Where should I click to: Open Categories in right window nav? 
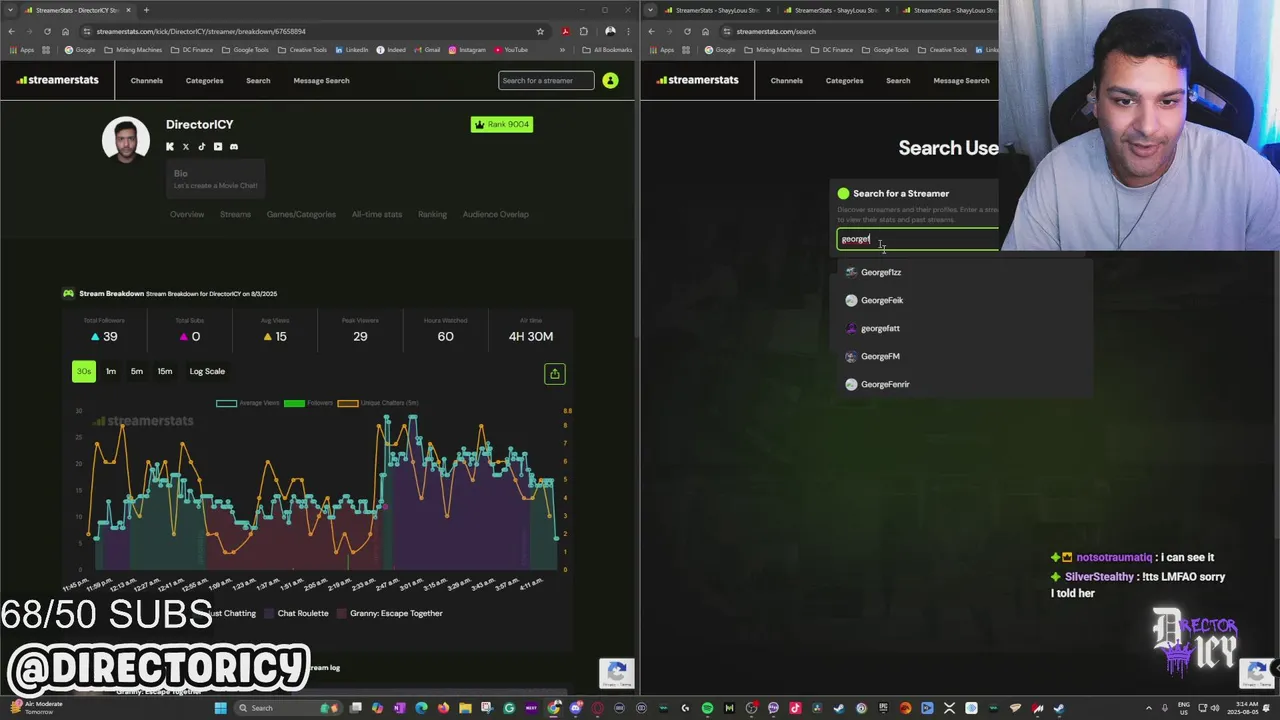[x=844, y=80]
